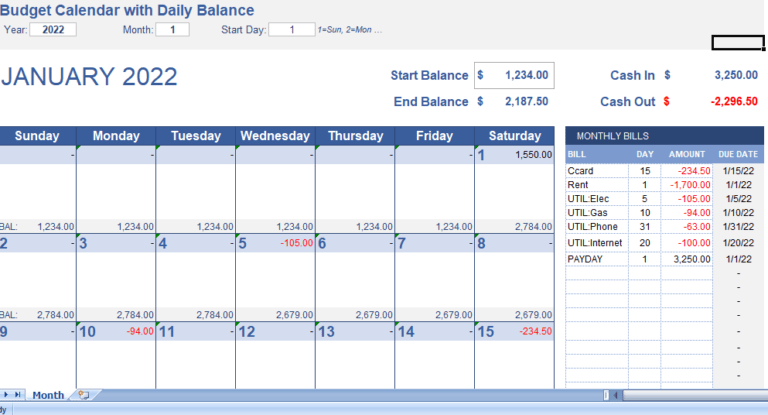
Task: Click the Friday column header
Action: coord(434,136)
